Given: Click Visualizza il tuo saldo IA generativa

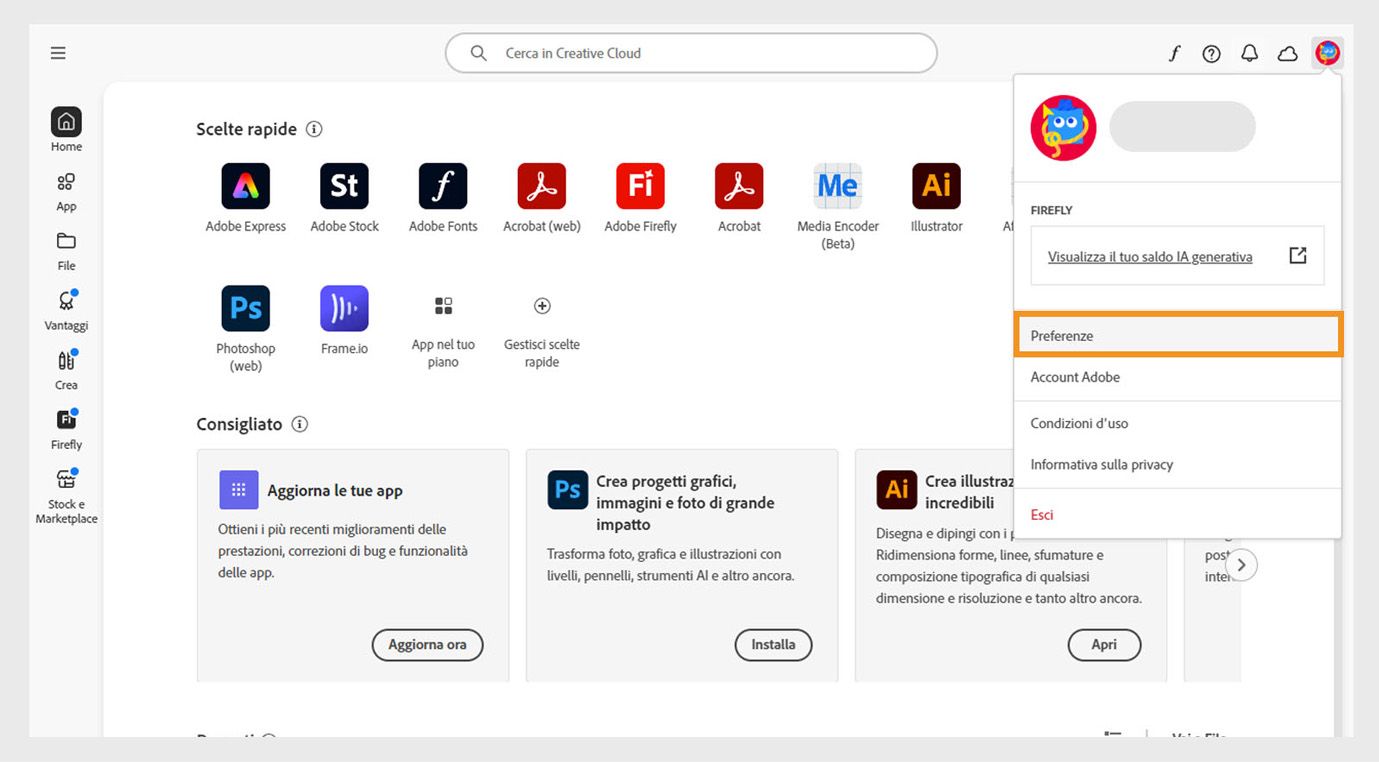Looking at the screenshot, I should 1150,257.
